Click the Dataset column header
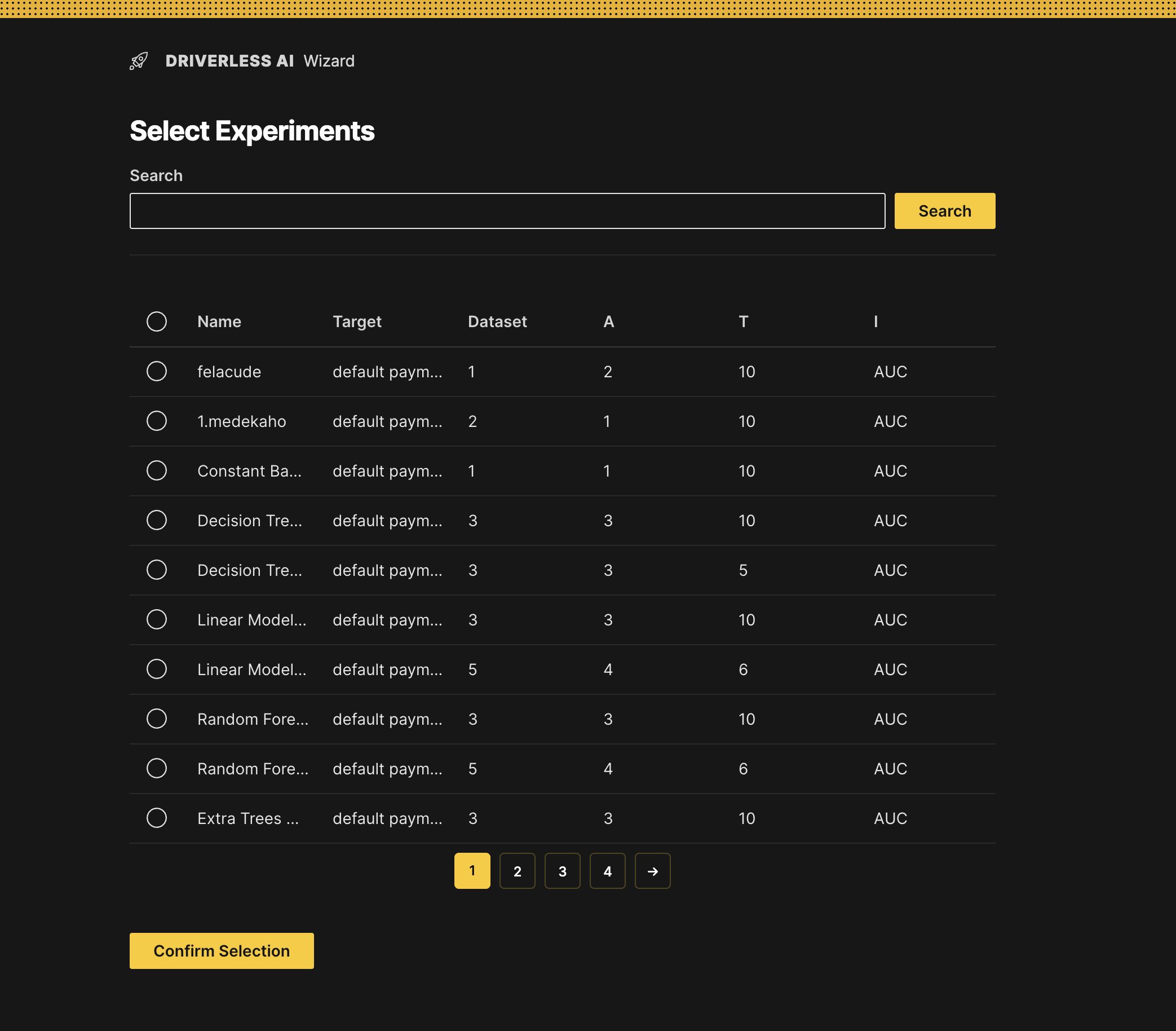The height and width of the screenshot is (1031, 1176). coord(497,321)
